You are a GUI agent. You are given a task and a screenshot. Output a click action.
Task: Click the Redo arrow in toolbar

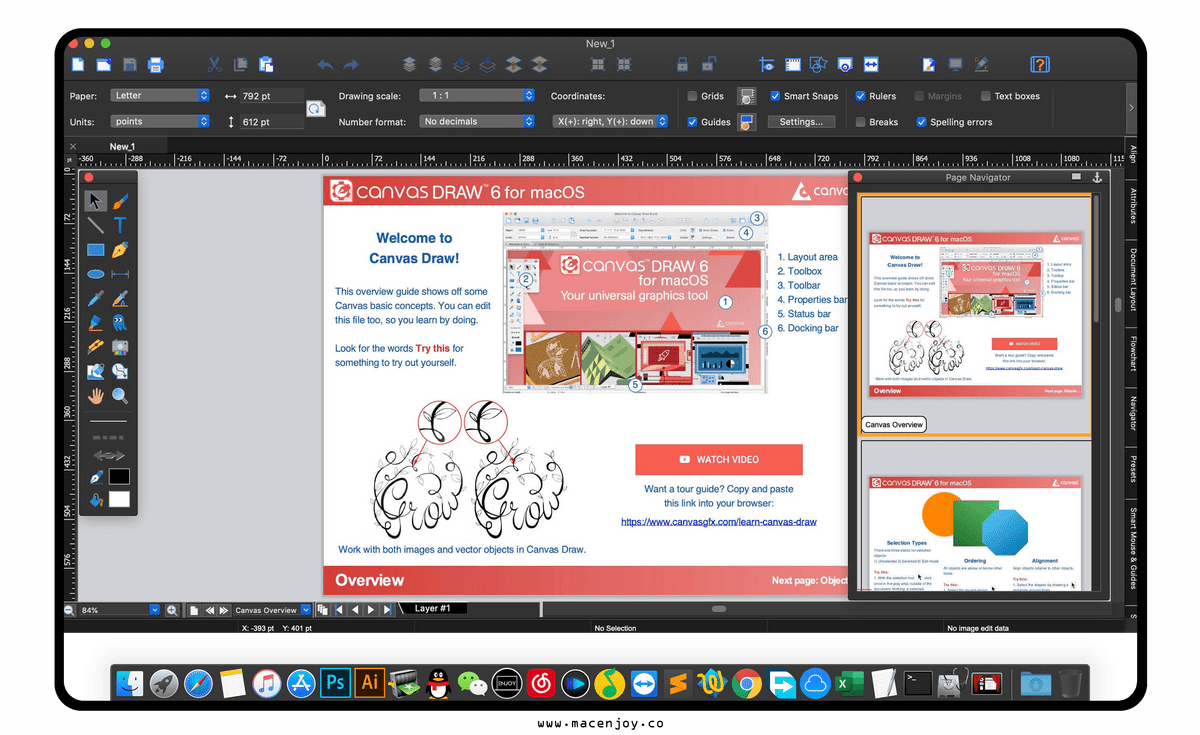(x=351, y=65)
